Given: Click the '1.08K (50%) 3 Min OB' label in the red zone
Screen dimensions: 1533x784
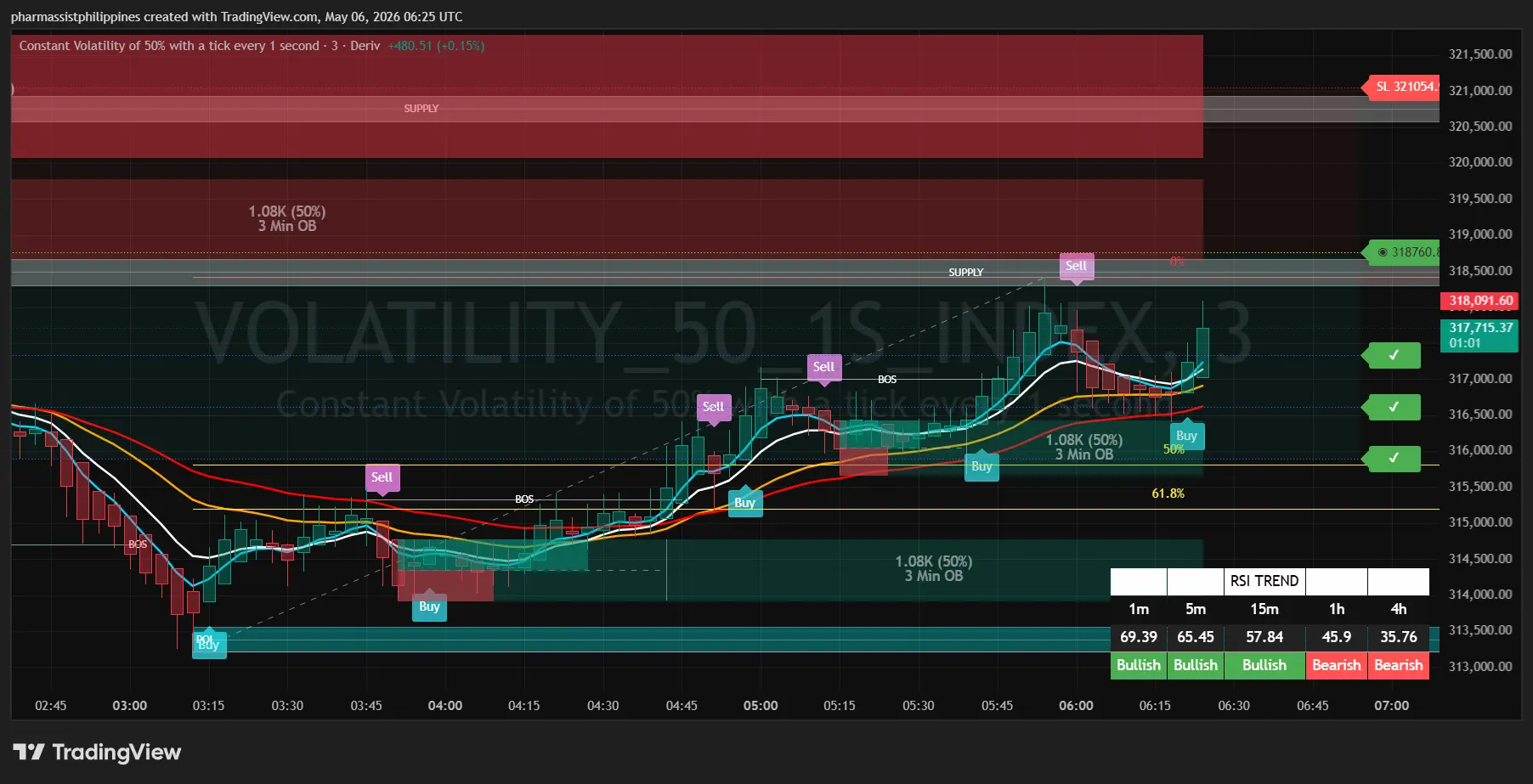Looking at the screenshot, I should [x=287, y=218].
